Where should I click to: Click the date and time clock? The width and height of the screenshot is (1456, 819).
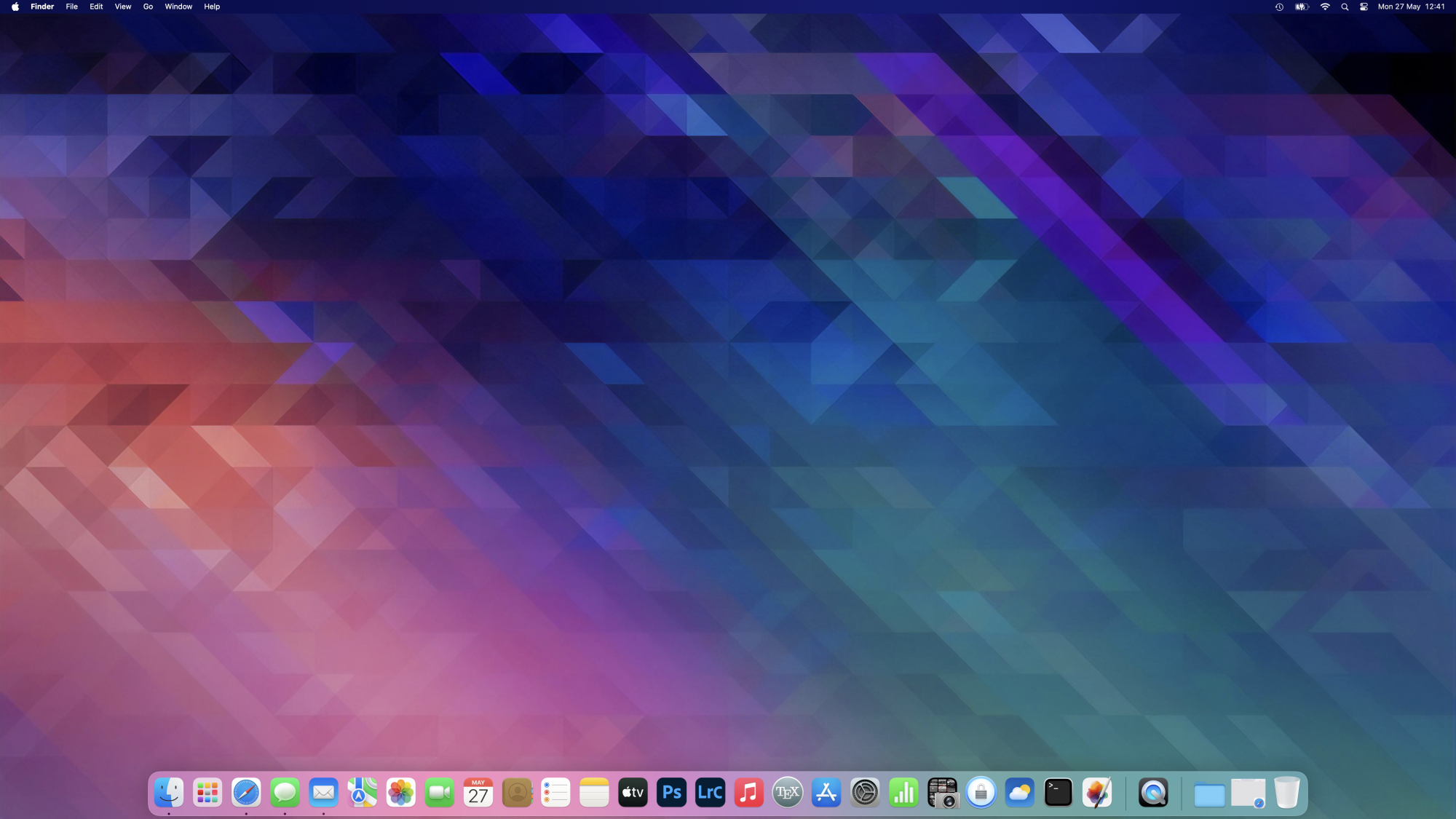pos(1411,7)
